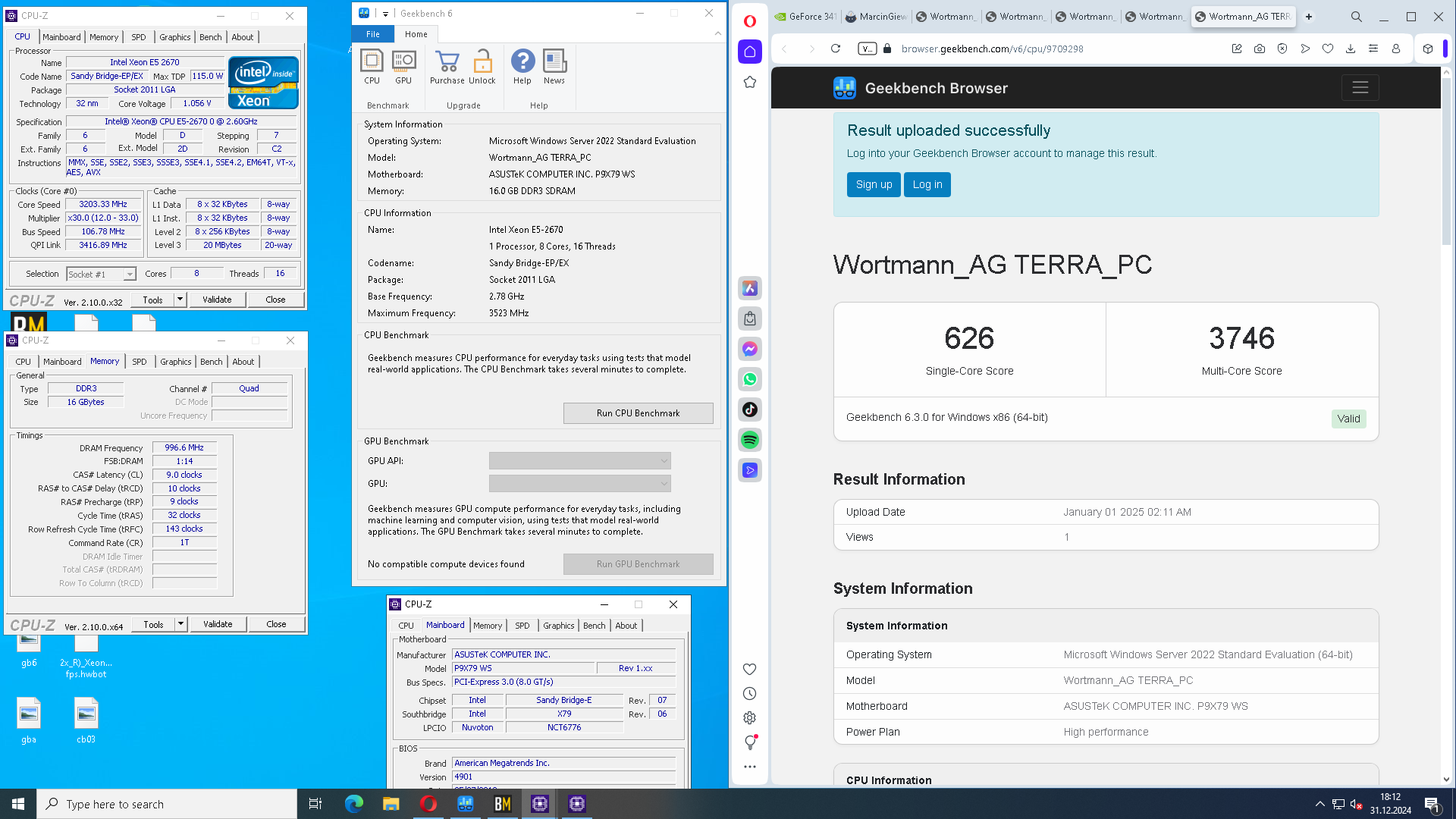Collapse the Geekbench ribbon with the chevron
This screenshot has height=819, width=1456.
pos(718,33)
